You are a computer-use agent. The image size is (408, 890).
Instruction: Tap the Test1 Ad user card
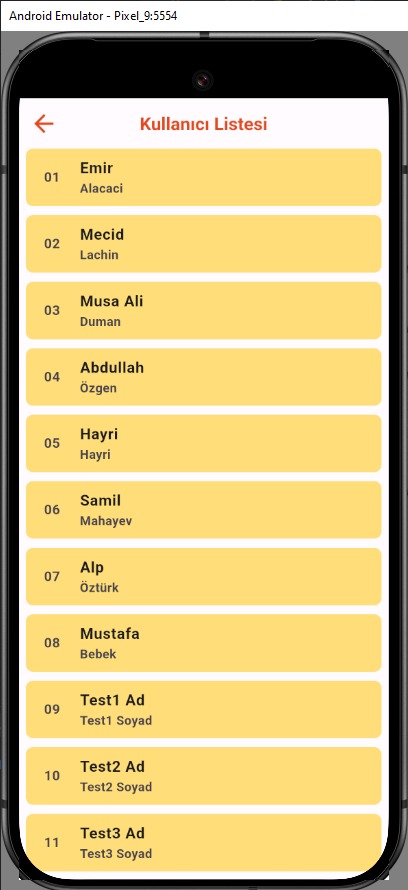pyautogui.click(x=204, y=710)
